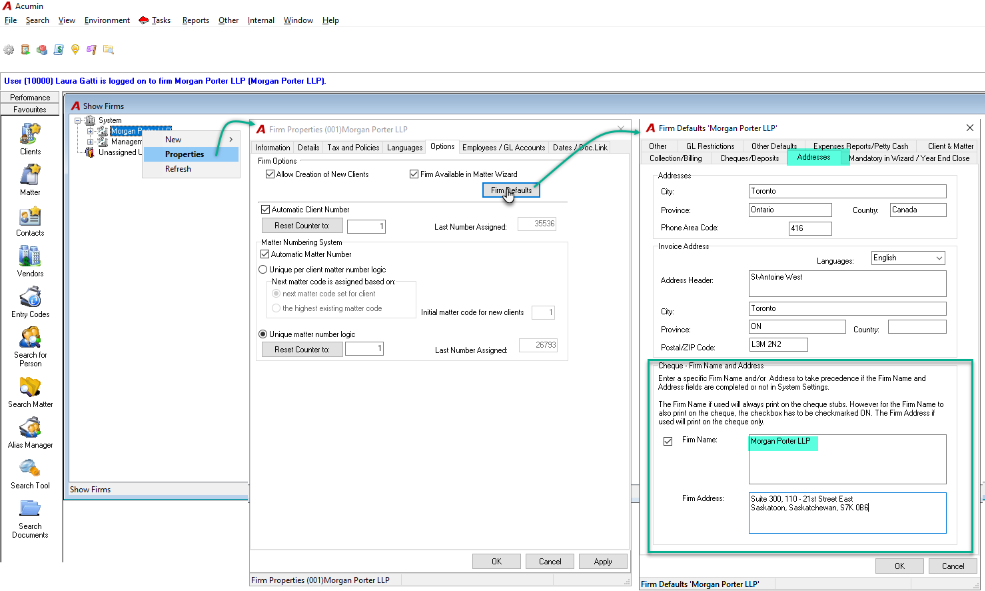The width and height of the screenshot is (985, 591).
Task: Click the folder search toolbar icon
Action: pos(108,50)
